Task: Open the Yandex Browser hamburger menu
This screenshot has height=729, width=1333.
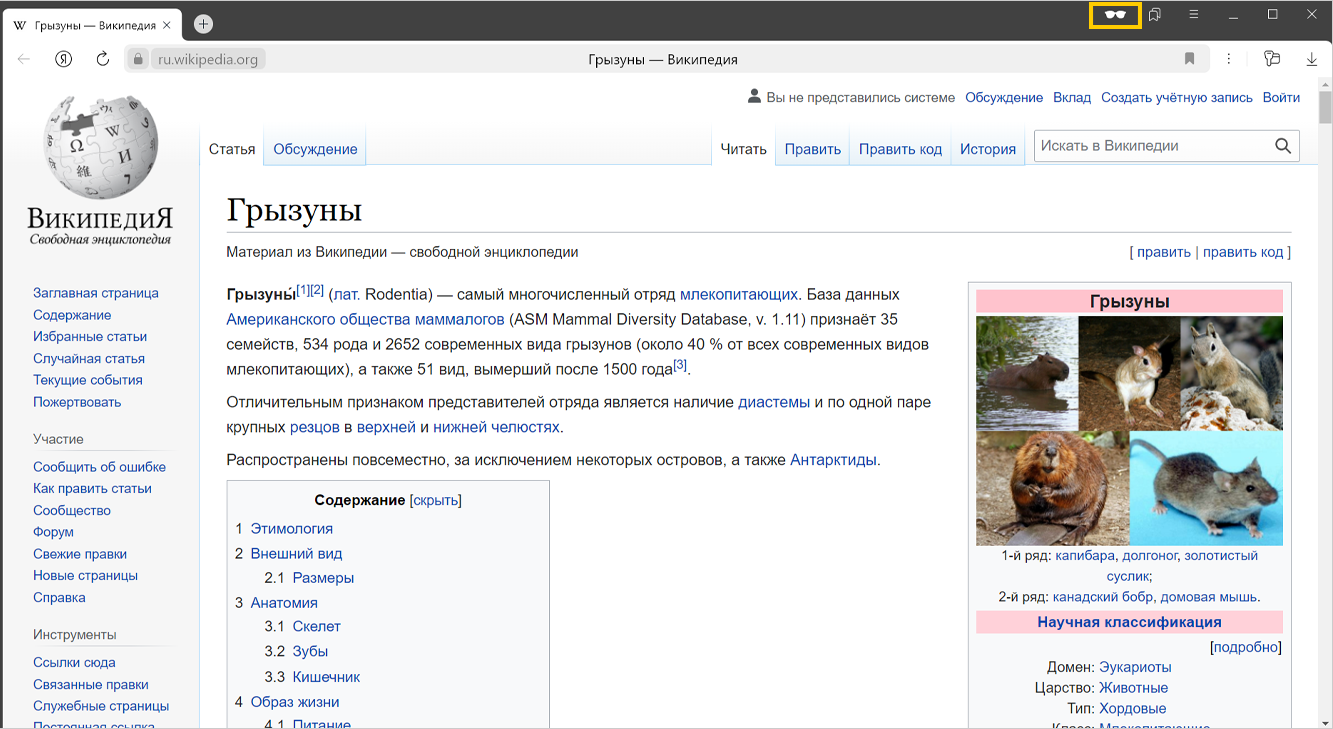Action: (1194, 15)
